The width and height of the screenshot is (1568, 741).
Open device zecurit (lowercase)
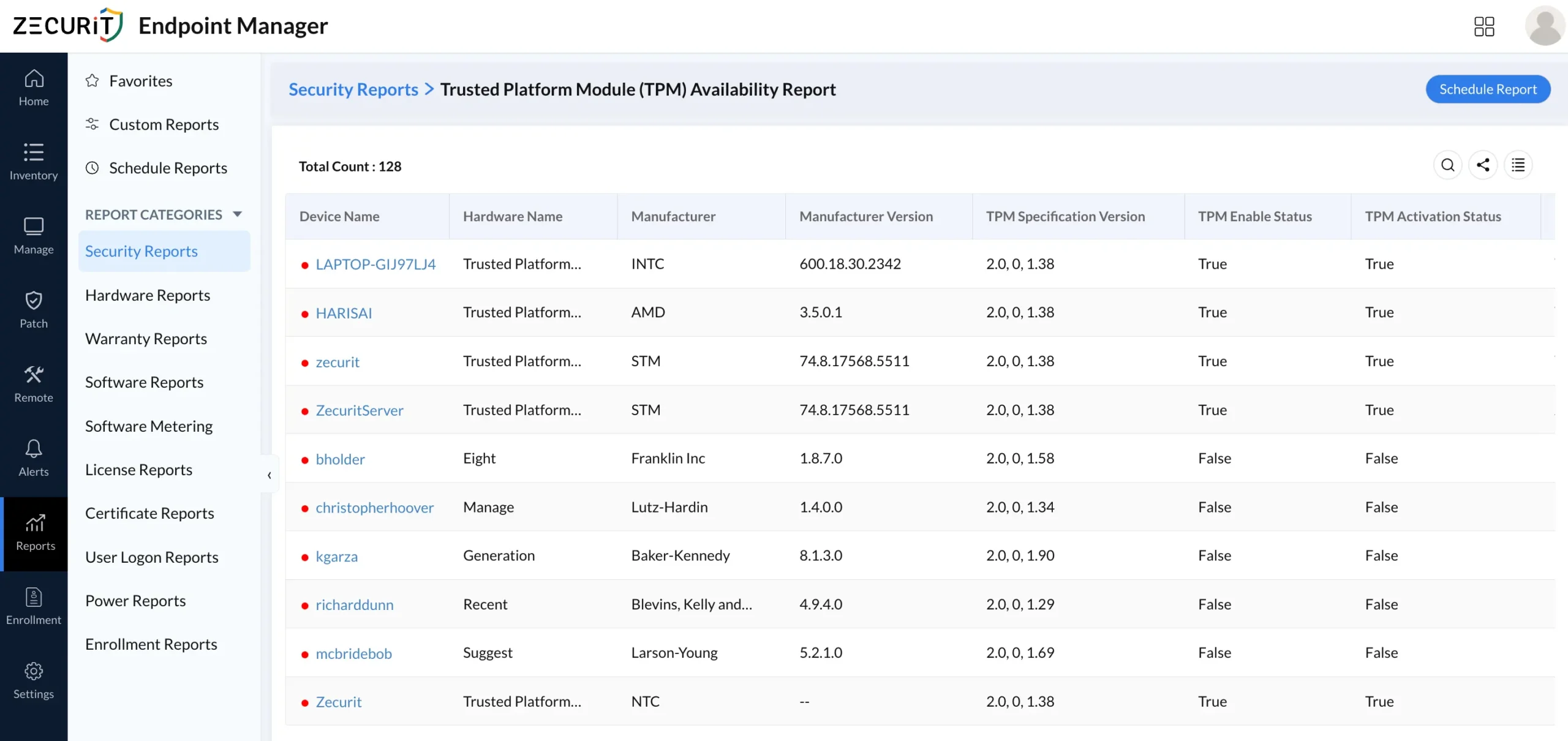[337, 362]
